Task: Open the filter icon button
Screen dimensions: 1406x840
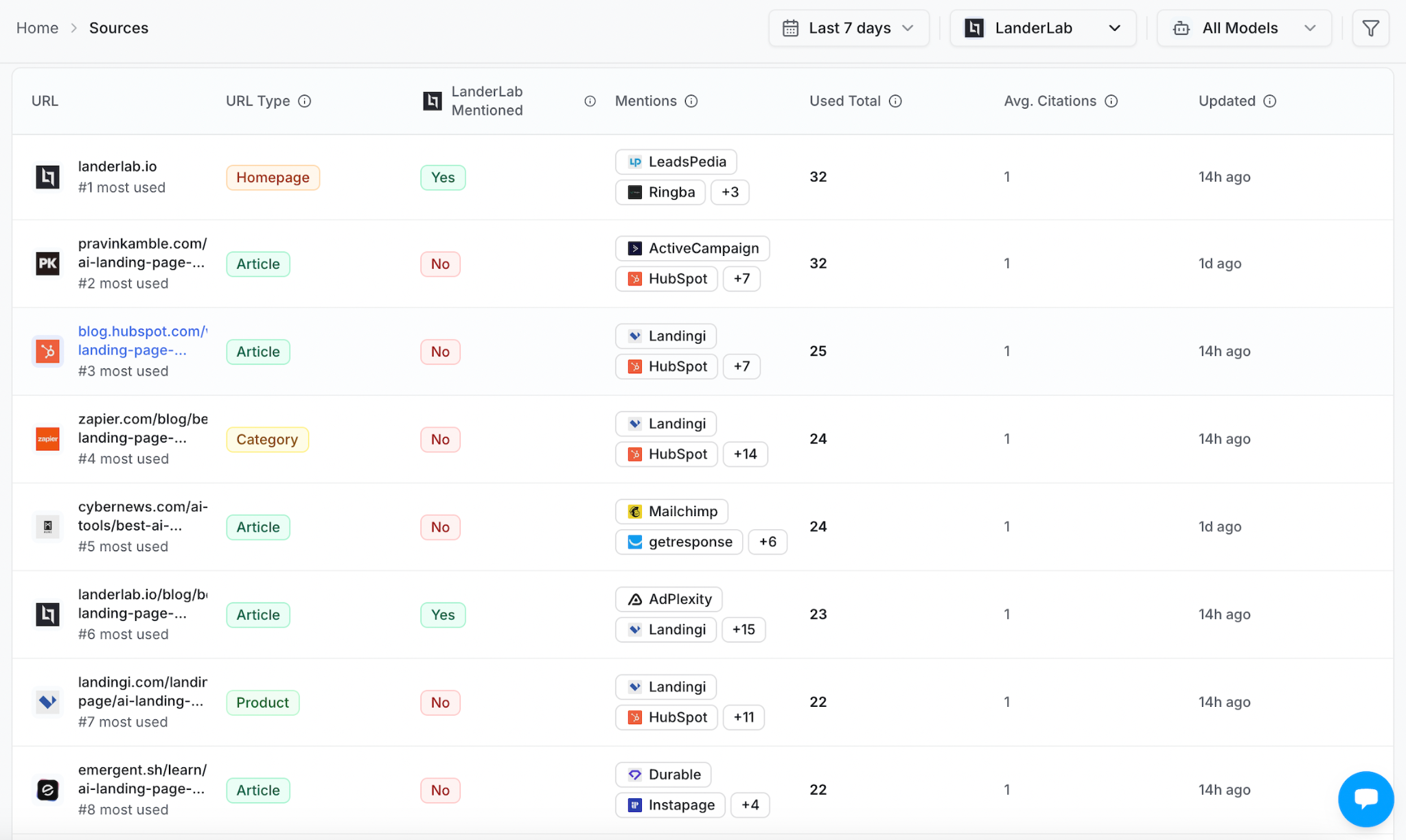Action: (x=1370, y=28)
